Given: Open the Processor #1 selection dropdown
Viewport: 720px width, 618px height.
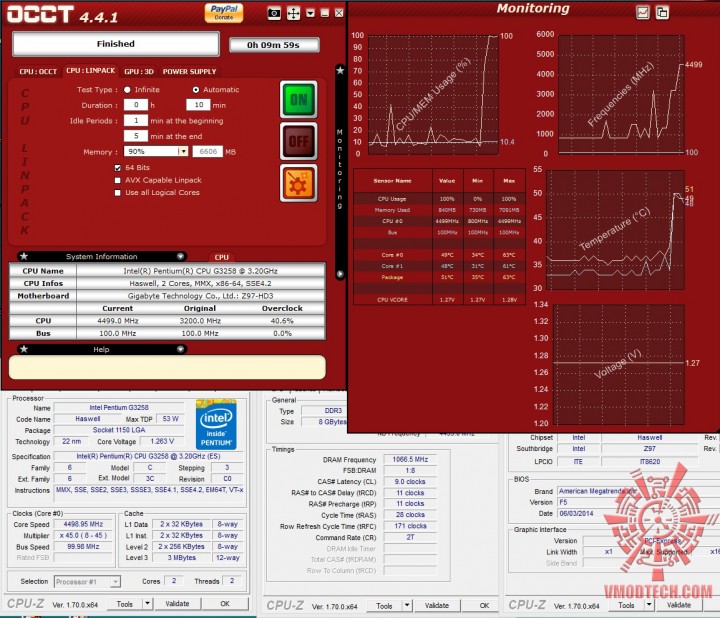Looking at the screenshot, I should tap(115, 582).
